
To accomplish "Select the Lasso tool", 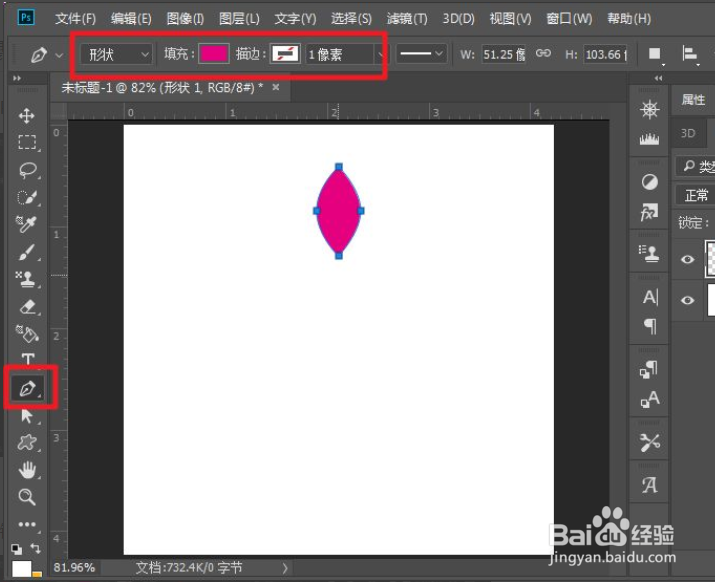I will (27, 170).
